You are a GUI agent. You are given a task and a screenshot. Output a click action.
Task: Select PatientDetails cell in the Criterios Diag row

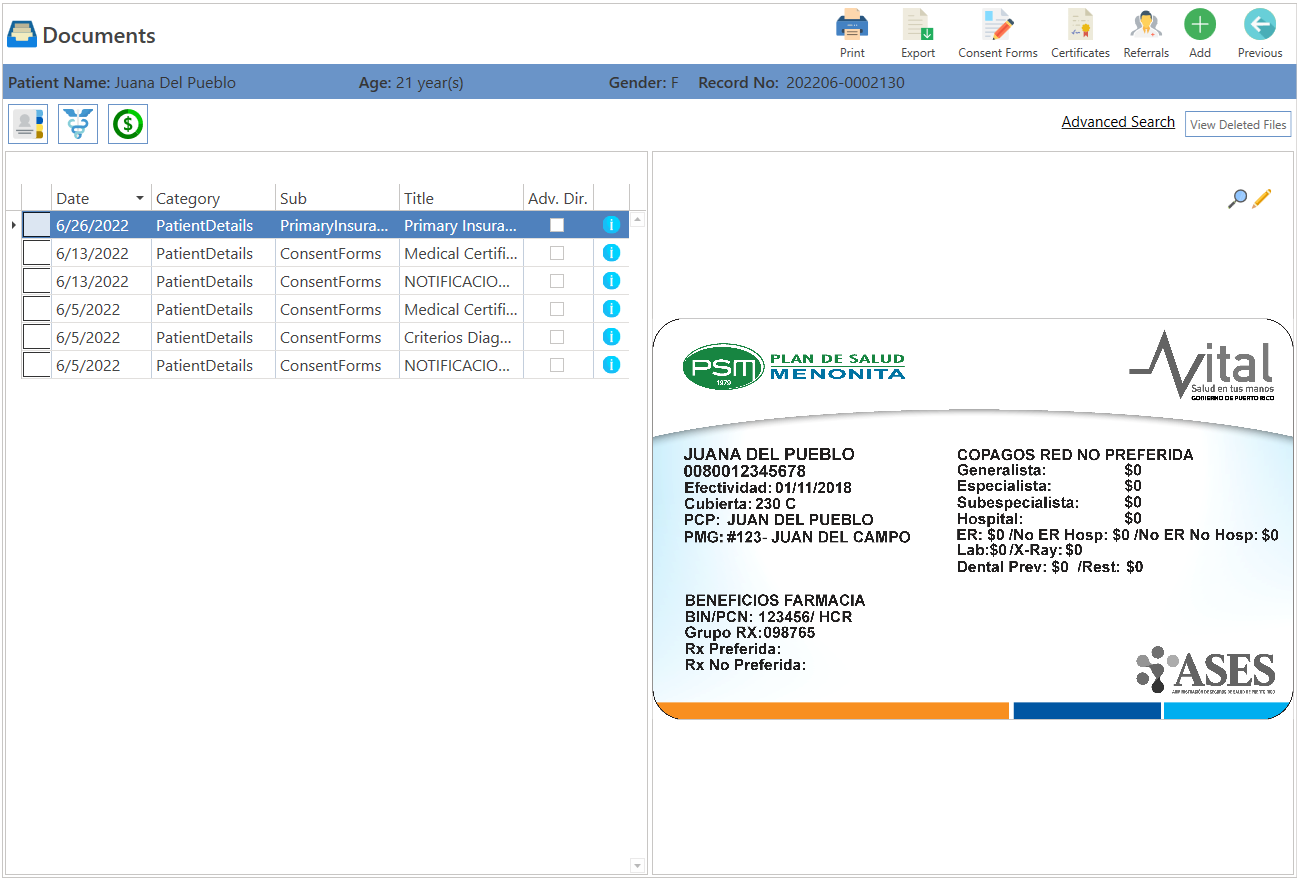(213, 337)
